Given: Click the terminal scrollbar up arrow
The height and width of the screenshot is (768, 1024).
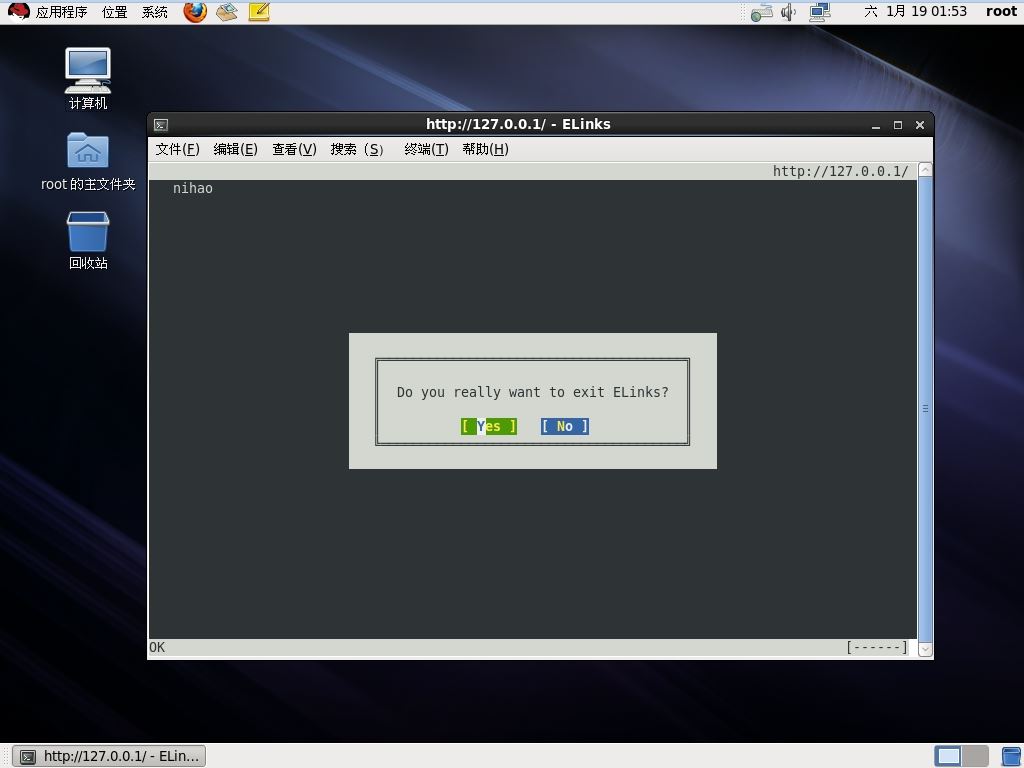Looking at the screenshot, I should point(925,170).
